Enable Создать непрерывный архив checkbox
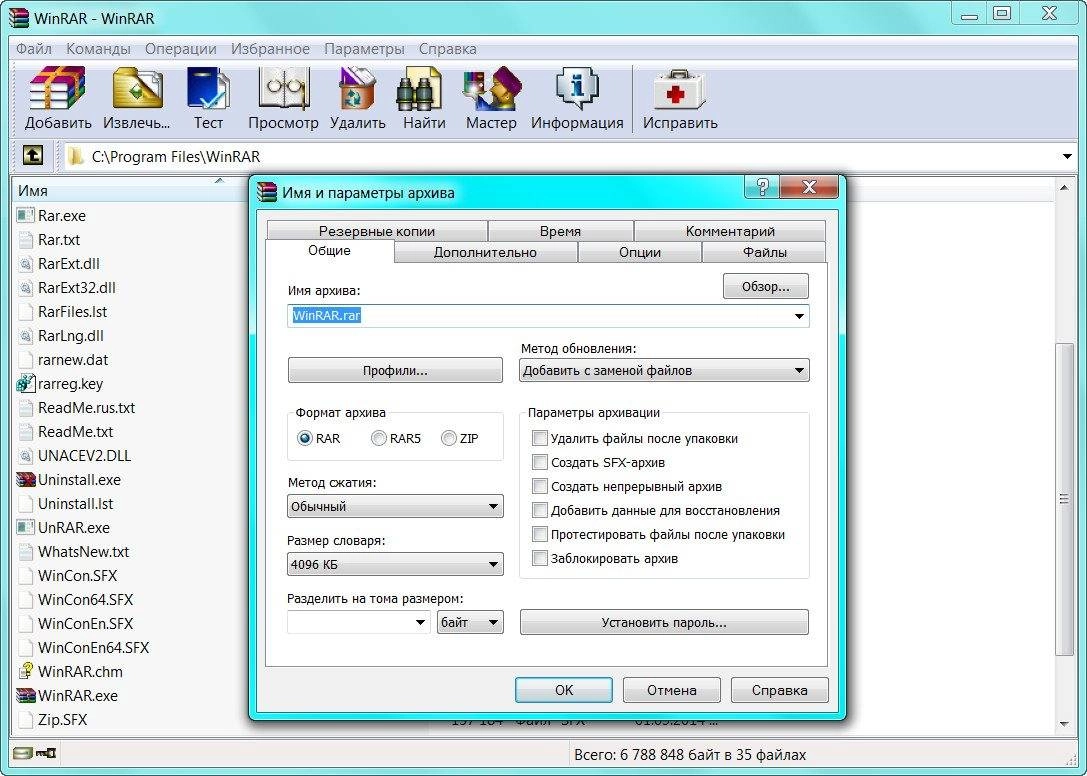 click(539, 486)
